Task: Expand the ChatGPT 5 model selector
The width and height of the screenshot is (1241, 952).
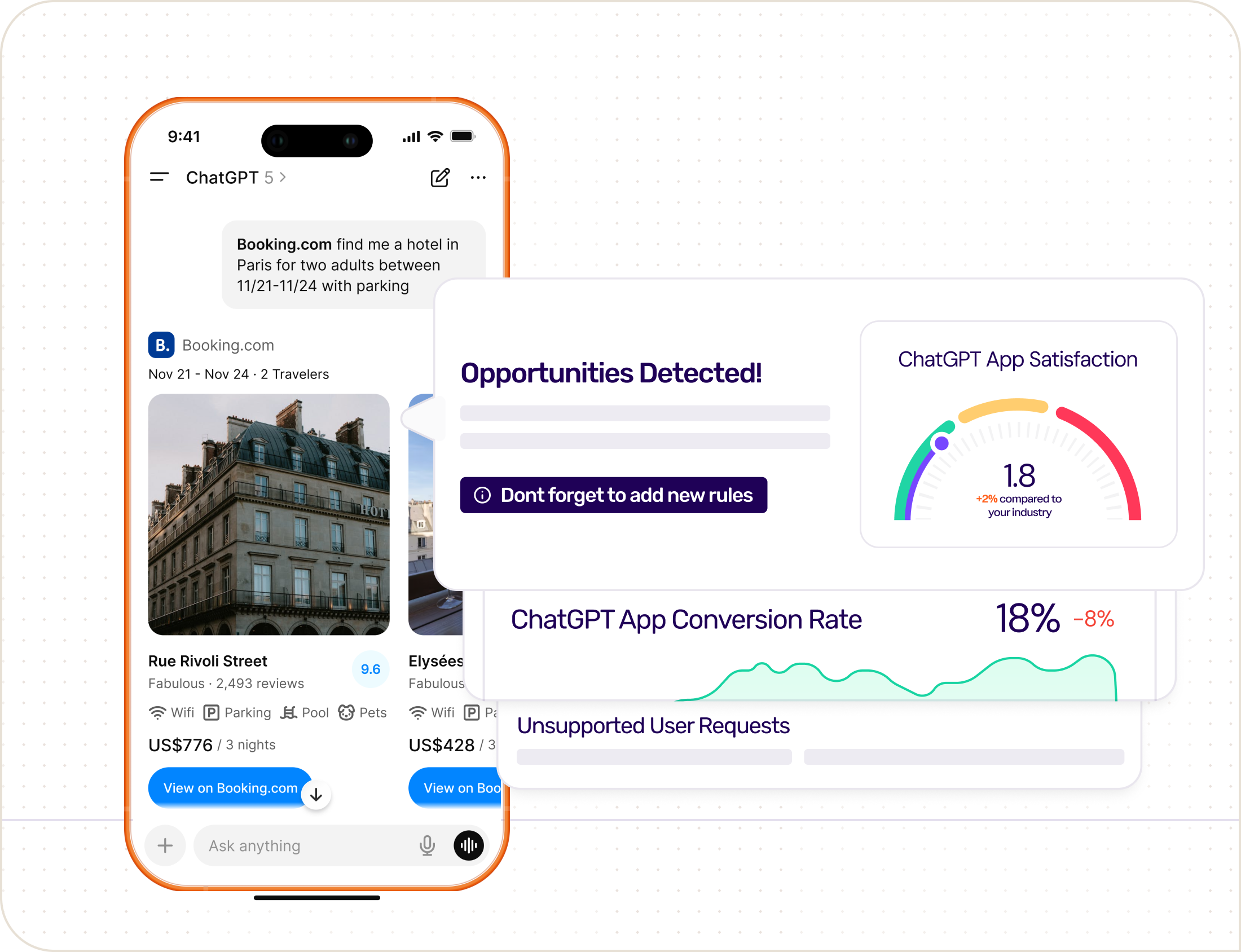Action: (236, 177)
